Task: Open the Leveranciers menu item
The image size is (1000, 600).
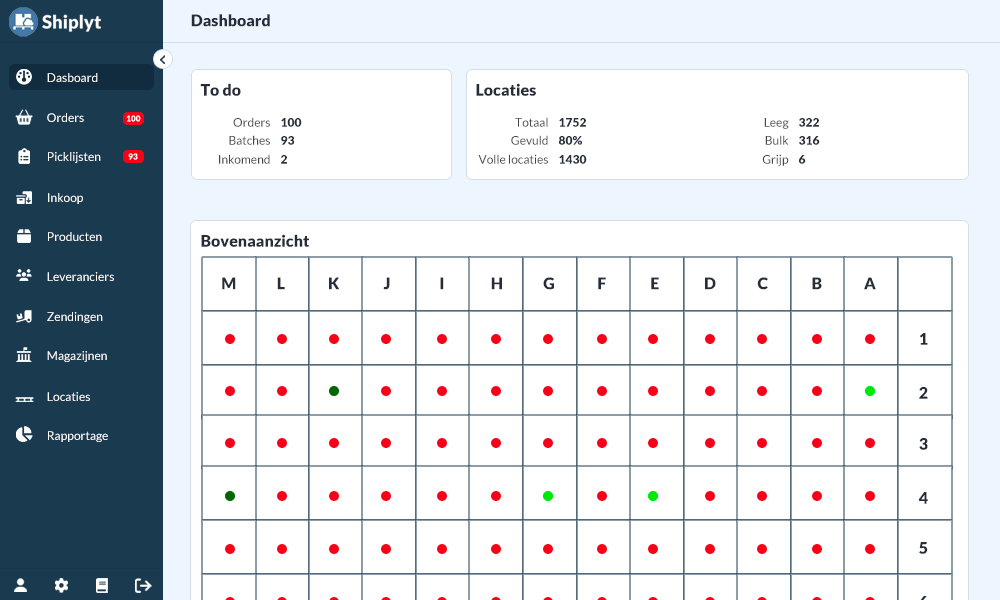Action: 80,277
